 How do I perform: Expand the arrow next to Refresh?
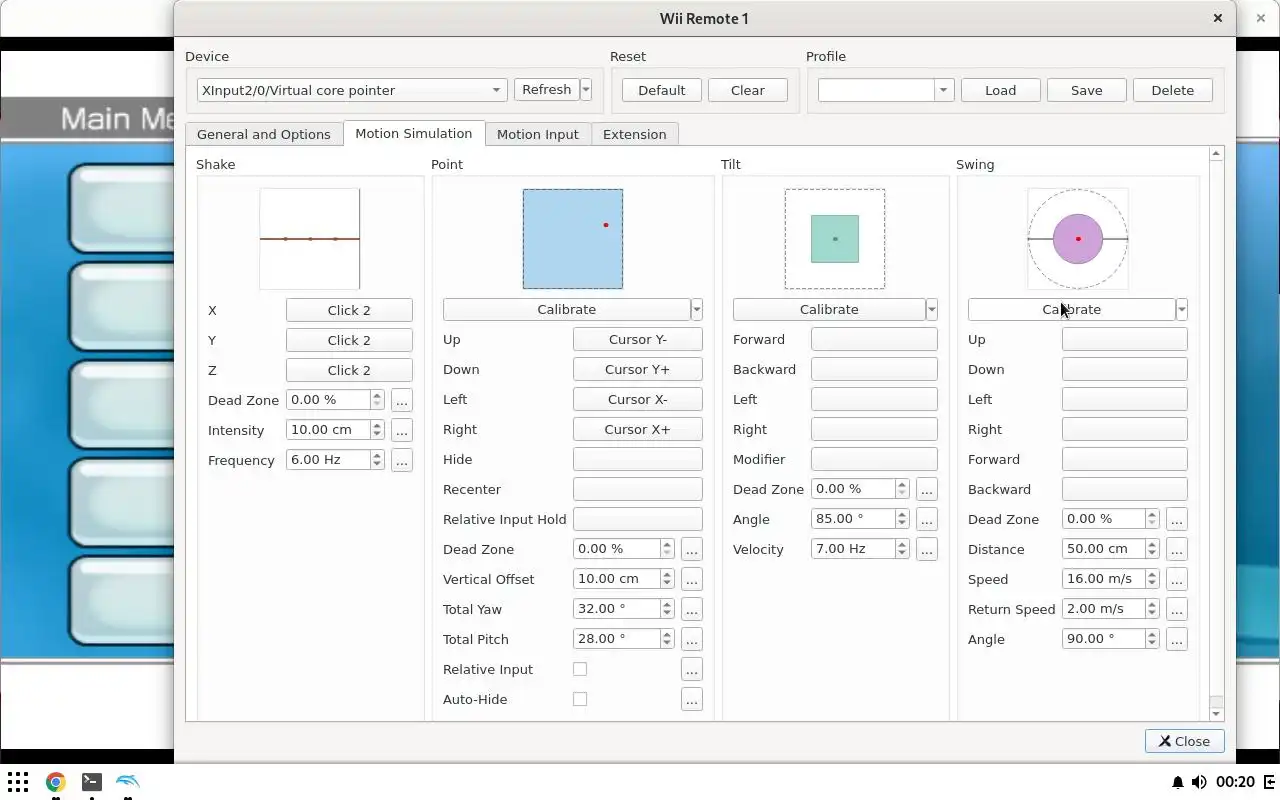click(586, 90)
